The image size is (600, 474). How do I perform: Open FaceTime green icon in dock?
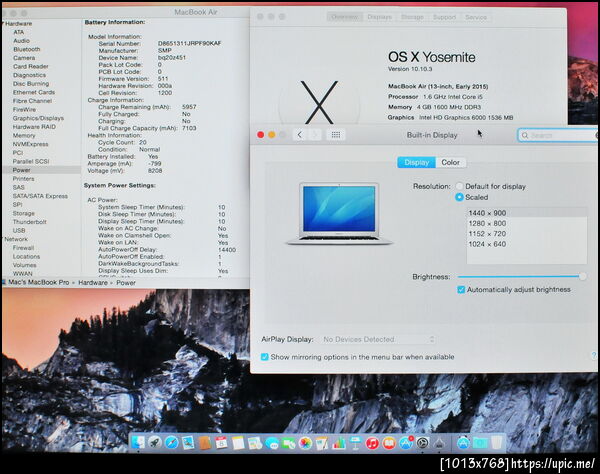coord(289,443)
